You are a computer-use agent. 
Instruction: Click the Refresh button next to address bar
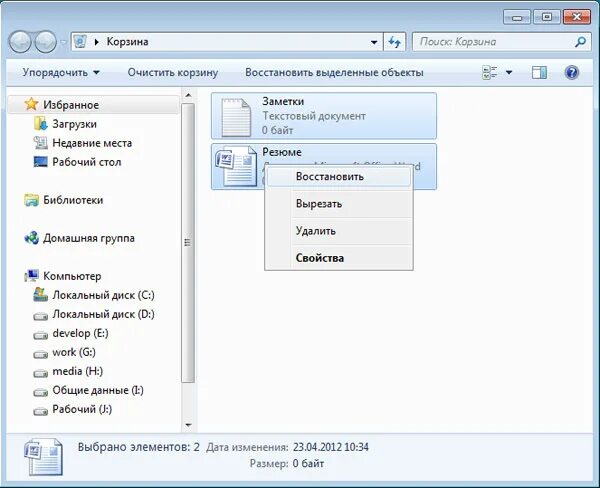click(395, 42)
